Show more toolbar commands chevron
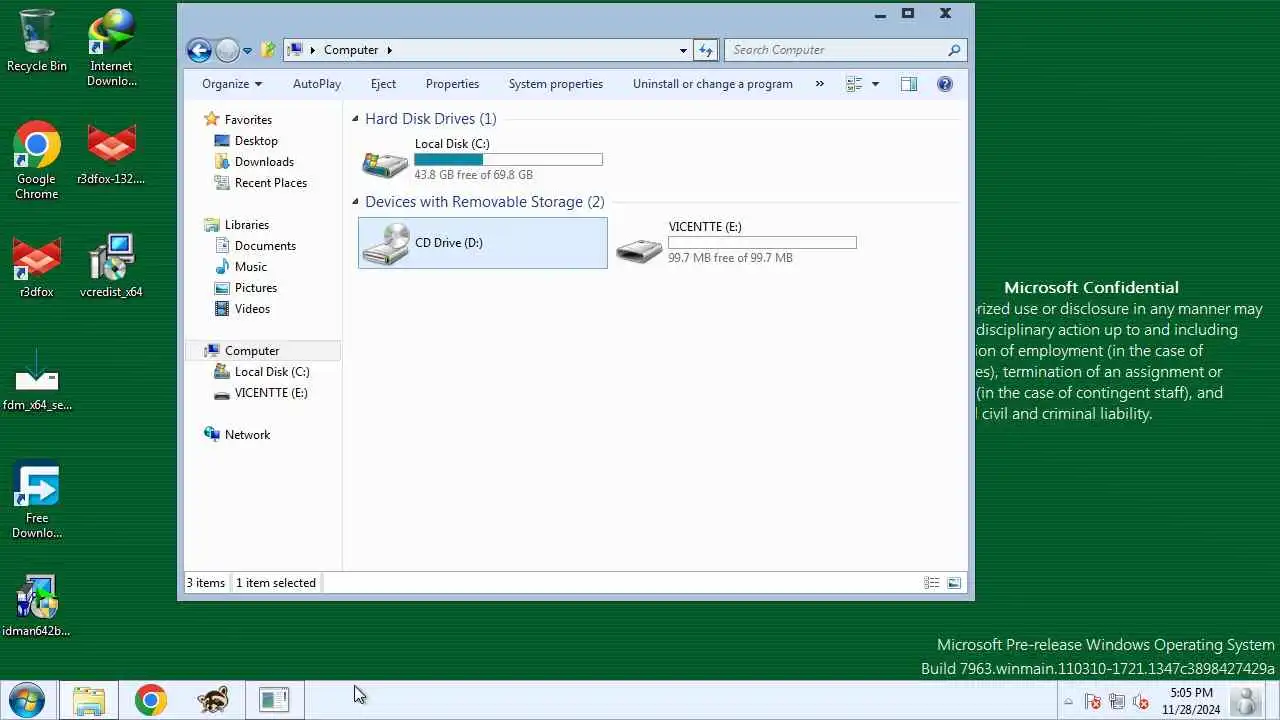 820,84
